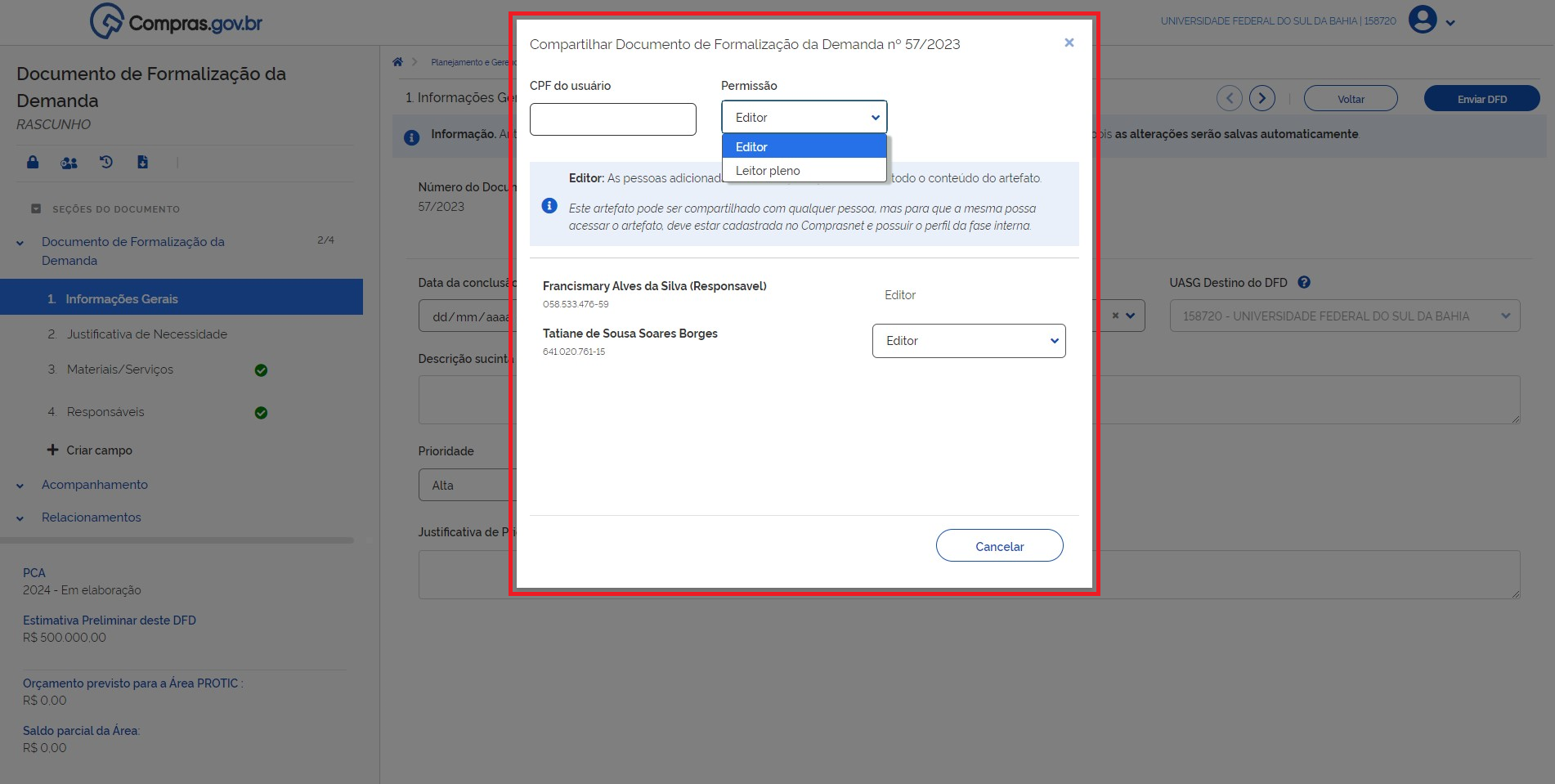The height and width of the screenshot is (784, 1555).
Task: Click the home breadcrumb icon
Action: coord(397,62)
